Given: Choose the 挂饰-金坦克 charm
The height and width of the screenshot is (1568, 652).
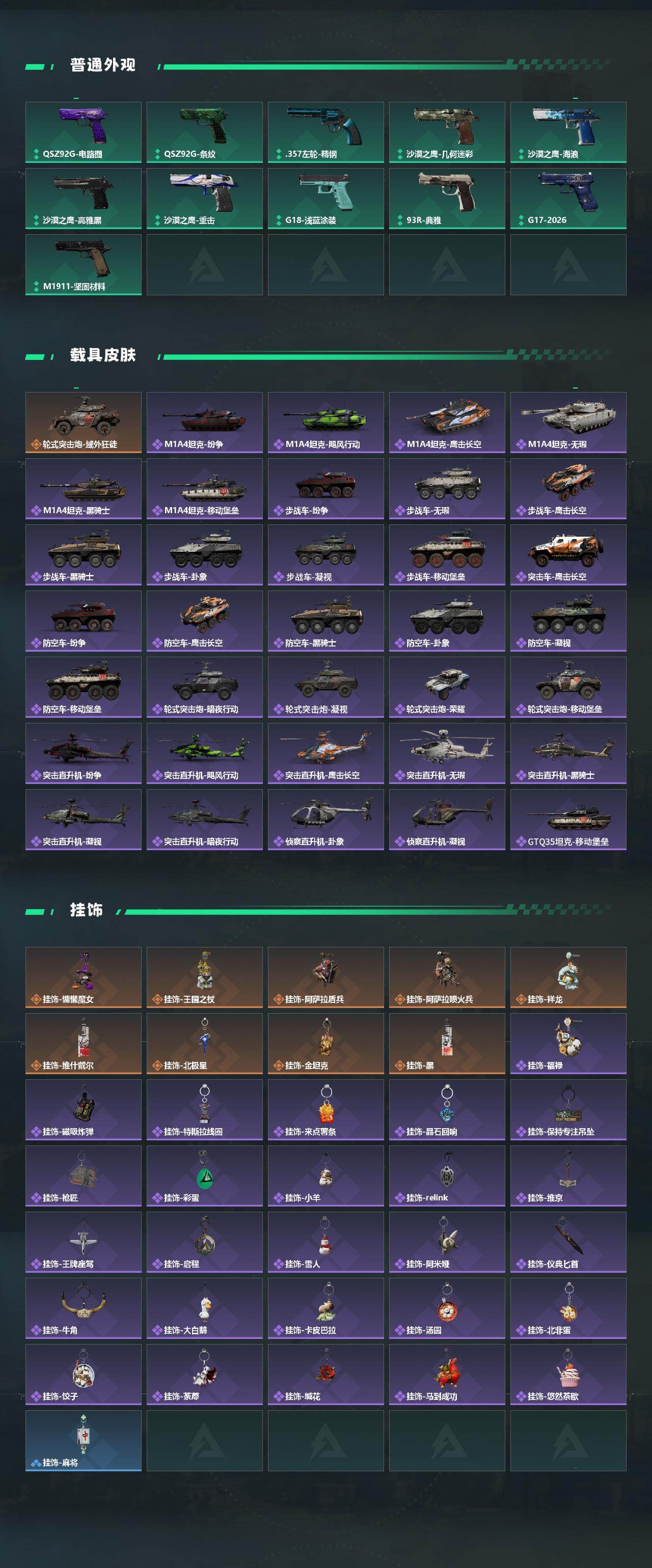Looking at the screenshot, I should tap(325, 1044).
